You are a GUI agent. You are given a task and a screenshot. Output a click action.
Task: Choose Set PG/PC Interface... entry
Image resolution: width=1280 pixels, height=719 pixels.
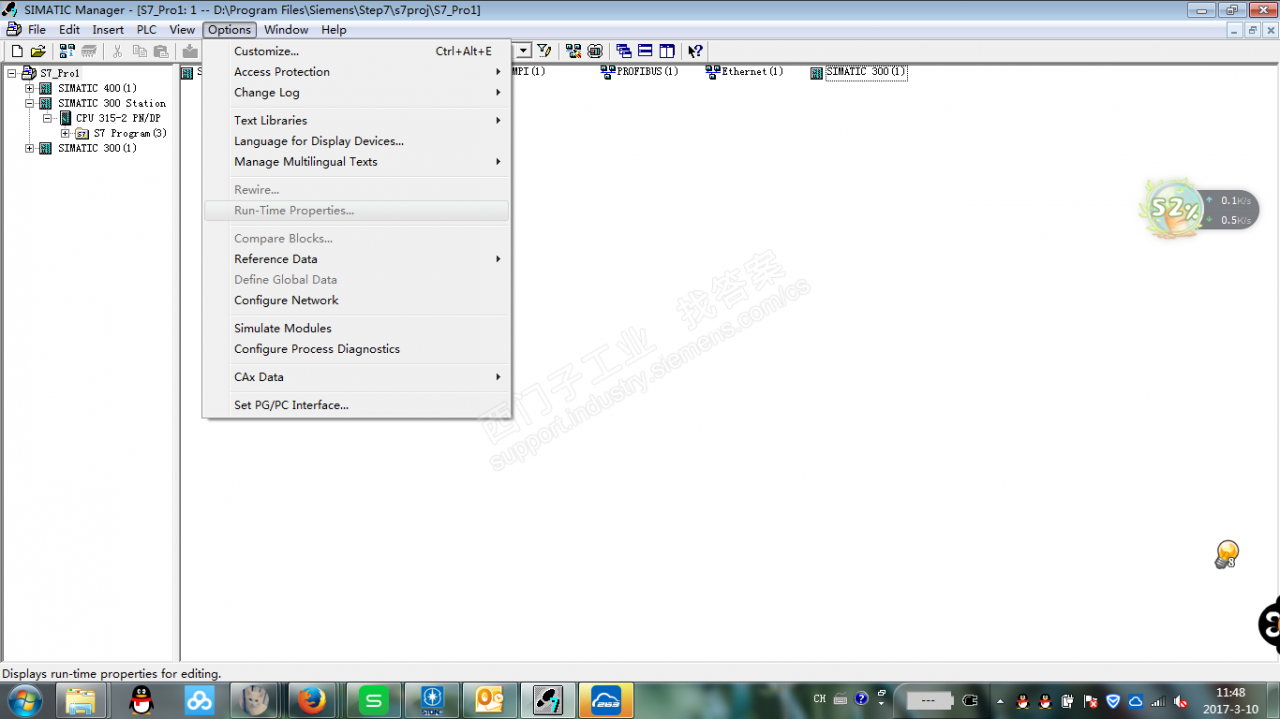click(356, 405)
